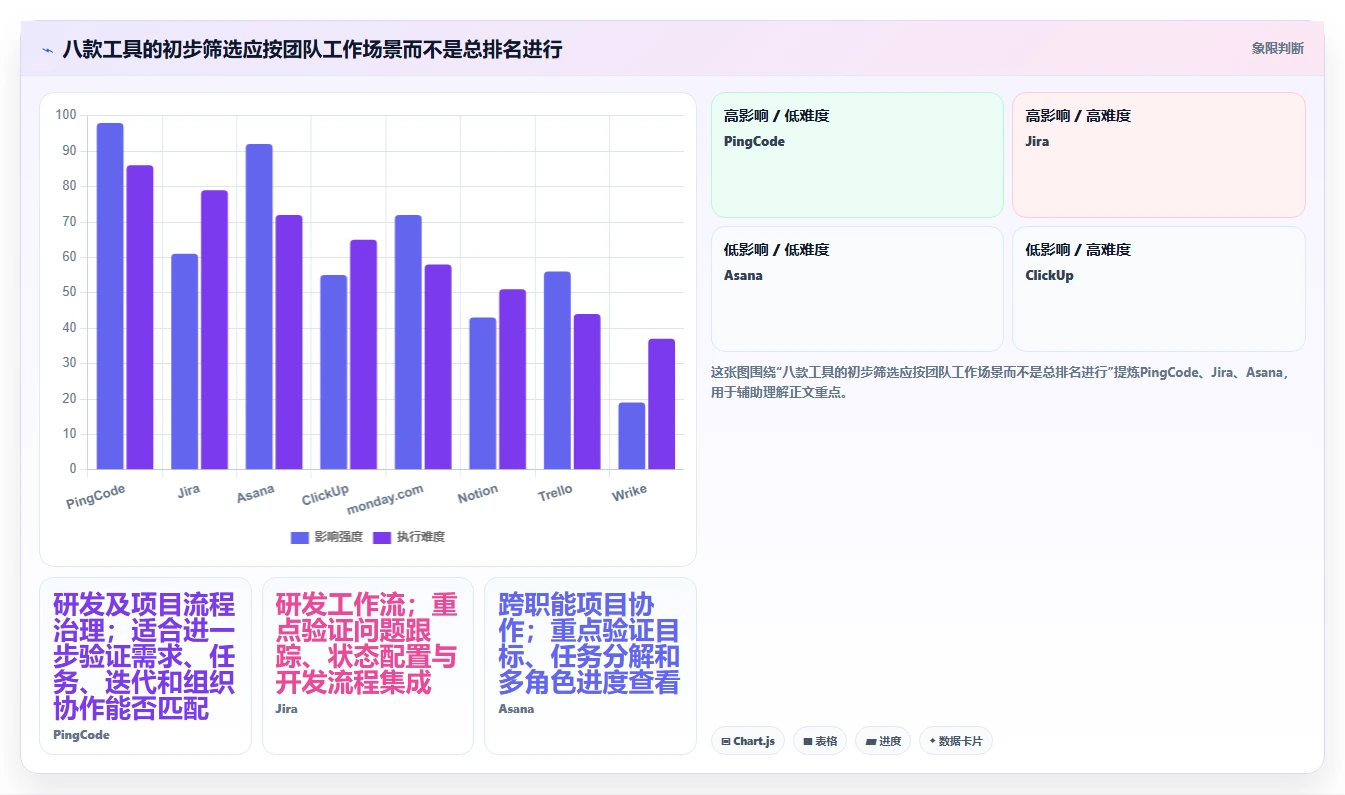Viewport: 1345px width, 795px height.
Task: Click the Jira x-axis label
Action: tap(188, 491)
